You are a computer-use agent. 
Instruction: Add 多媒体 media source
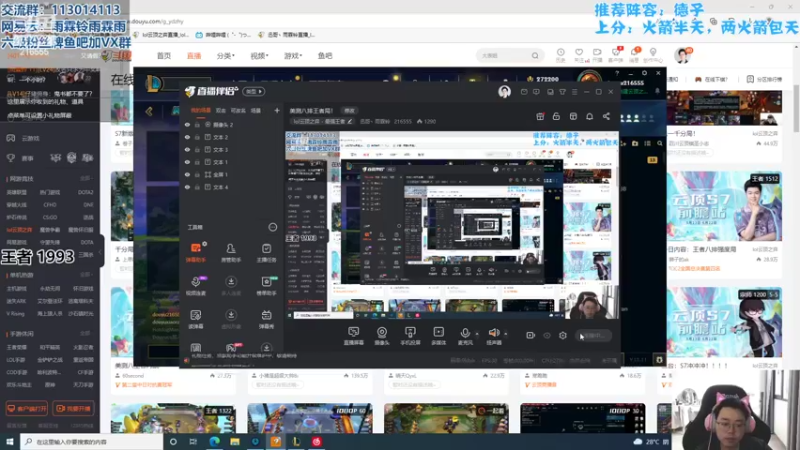[x=438, y=336]
